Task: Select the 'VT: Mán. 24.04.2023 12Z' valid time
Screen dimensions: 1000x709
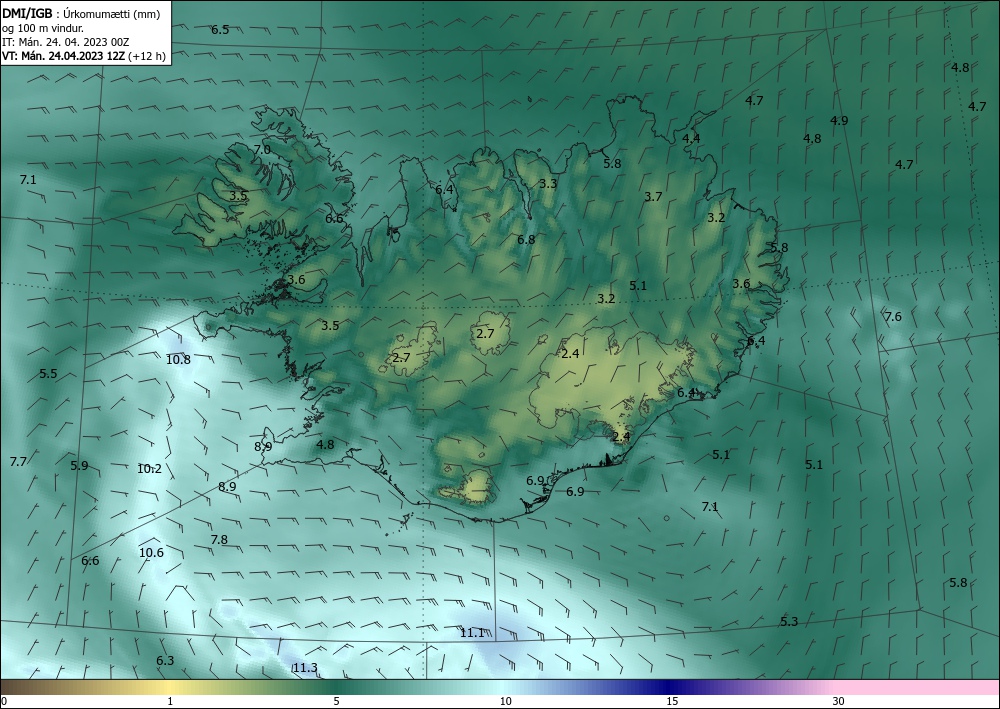Action: tap(64, 56)
